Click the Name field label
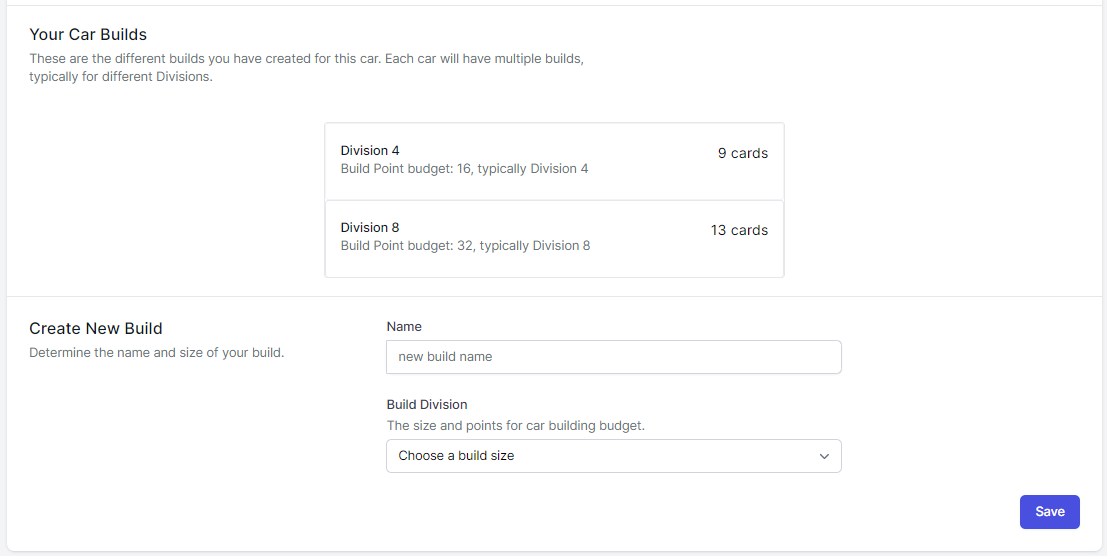The image size is (1107, 556). (404, 327)
